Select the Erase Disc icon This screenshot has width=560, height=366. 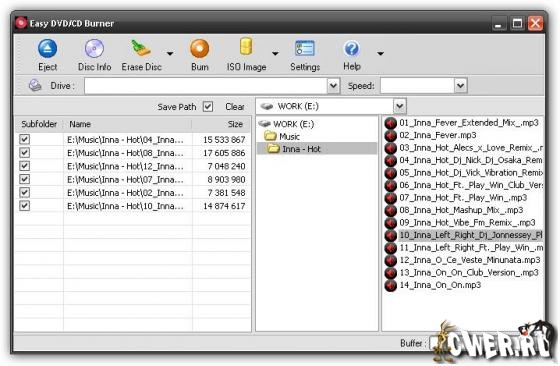pyautogui.click(x=141, y=48)
